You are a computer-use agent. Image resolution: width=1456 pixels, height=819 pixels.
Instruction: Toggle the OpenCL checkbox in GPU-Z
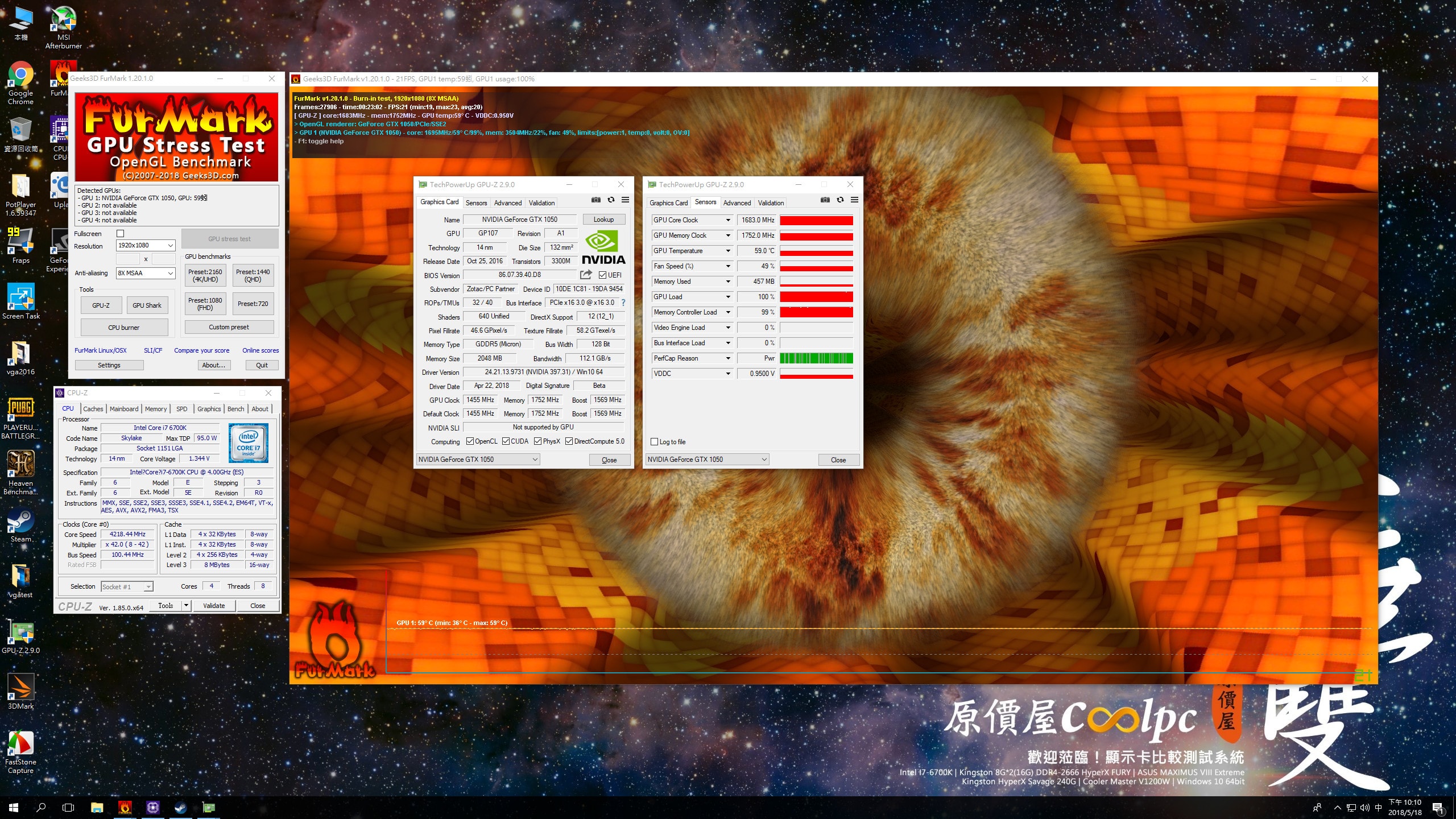point(470,441)
